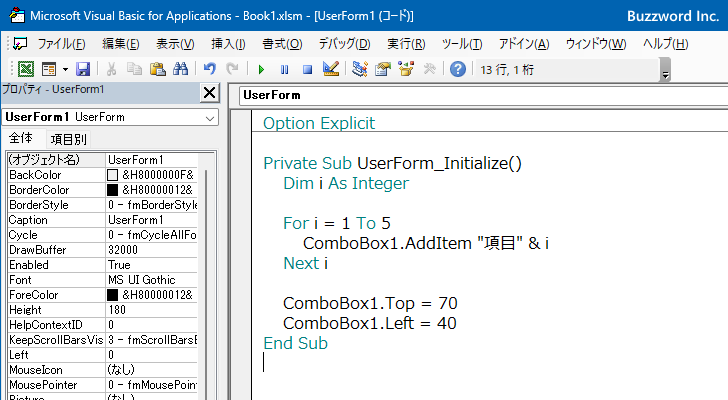Select the HelpContextID property row
The width and height of the screenshot is (728, 400).
pos(102,325)
